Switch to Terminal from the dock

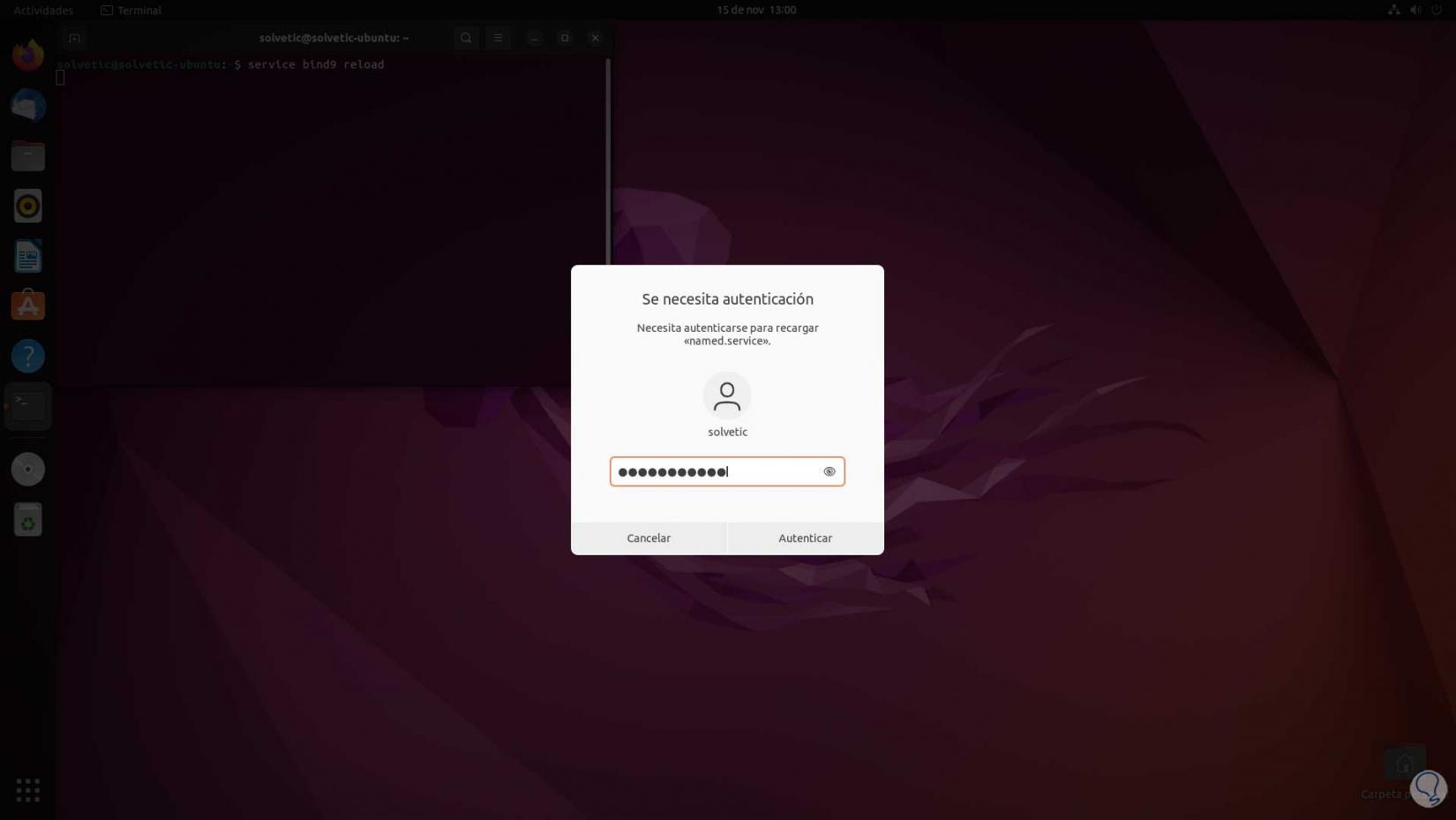28,406
